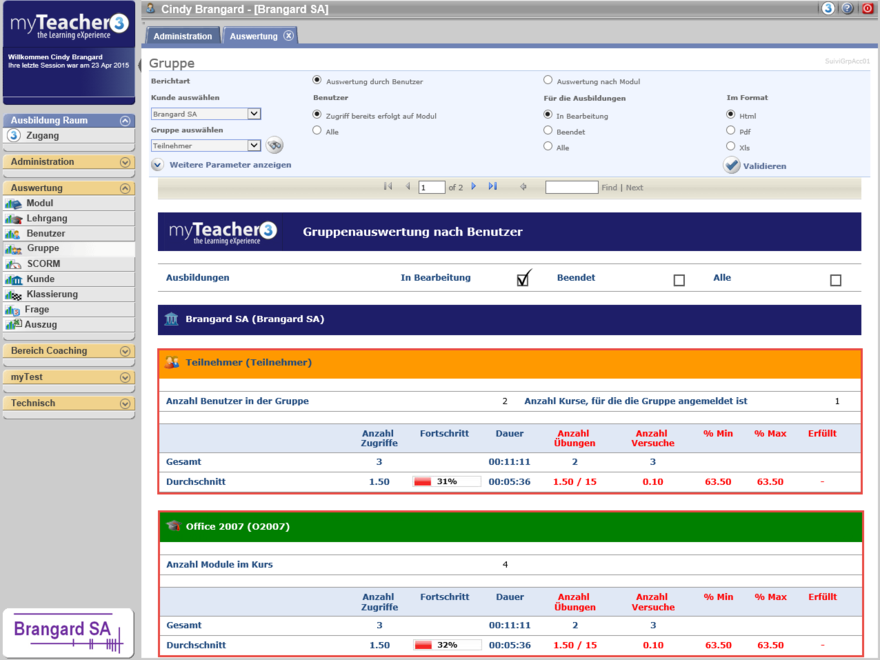Screen dimensions: 880x660
Task: Close the Auswertung tab with X icon
Action: coord(289,36)
